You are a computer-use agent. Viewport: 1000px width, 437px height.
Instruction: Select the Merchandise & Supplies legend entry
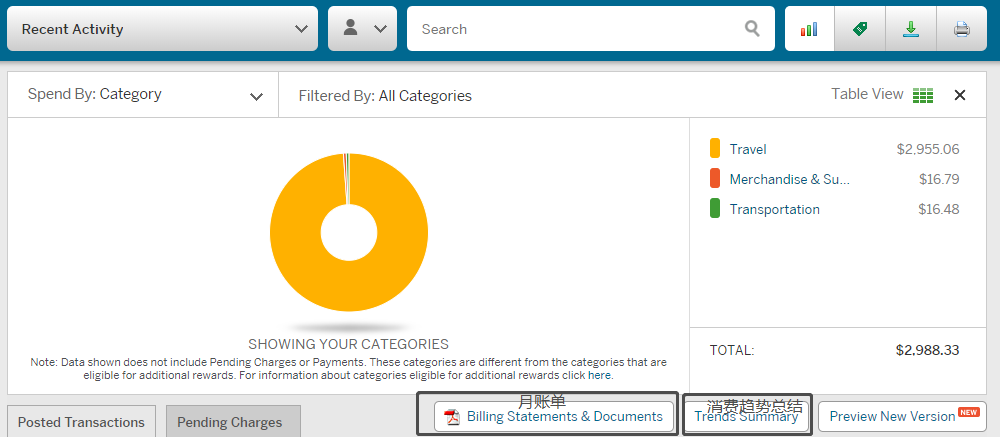pyautogui.click(x=788, y=179)
